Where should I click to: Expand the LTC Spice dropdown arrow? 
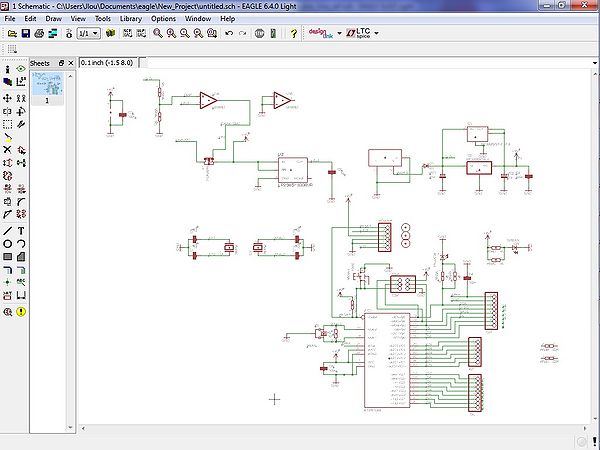(375, 33)
